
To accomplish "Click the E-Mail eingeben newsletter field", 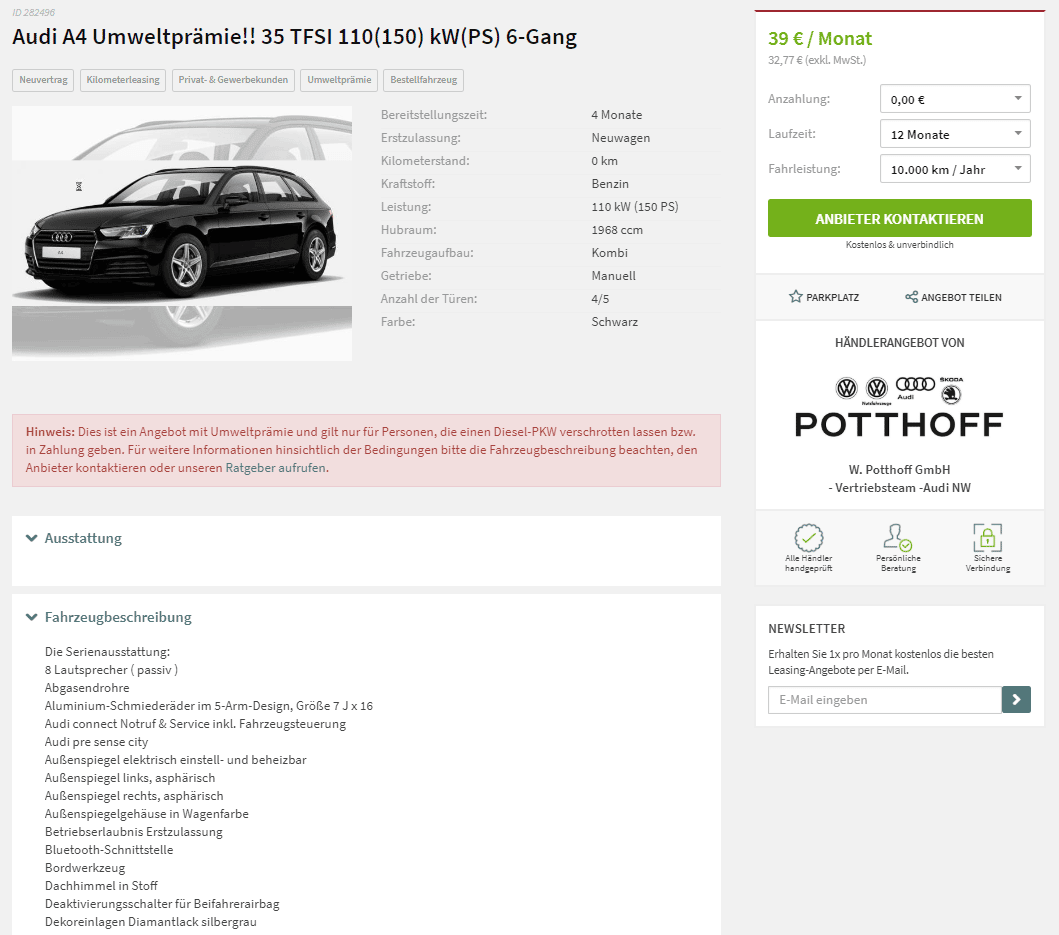I will coord(885,700).
